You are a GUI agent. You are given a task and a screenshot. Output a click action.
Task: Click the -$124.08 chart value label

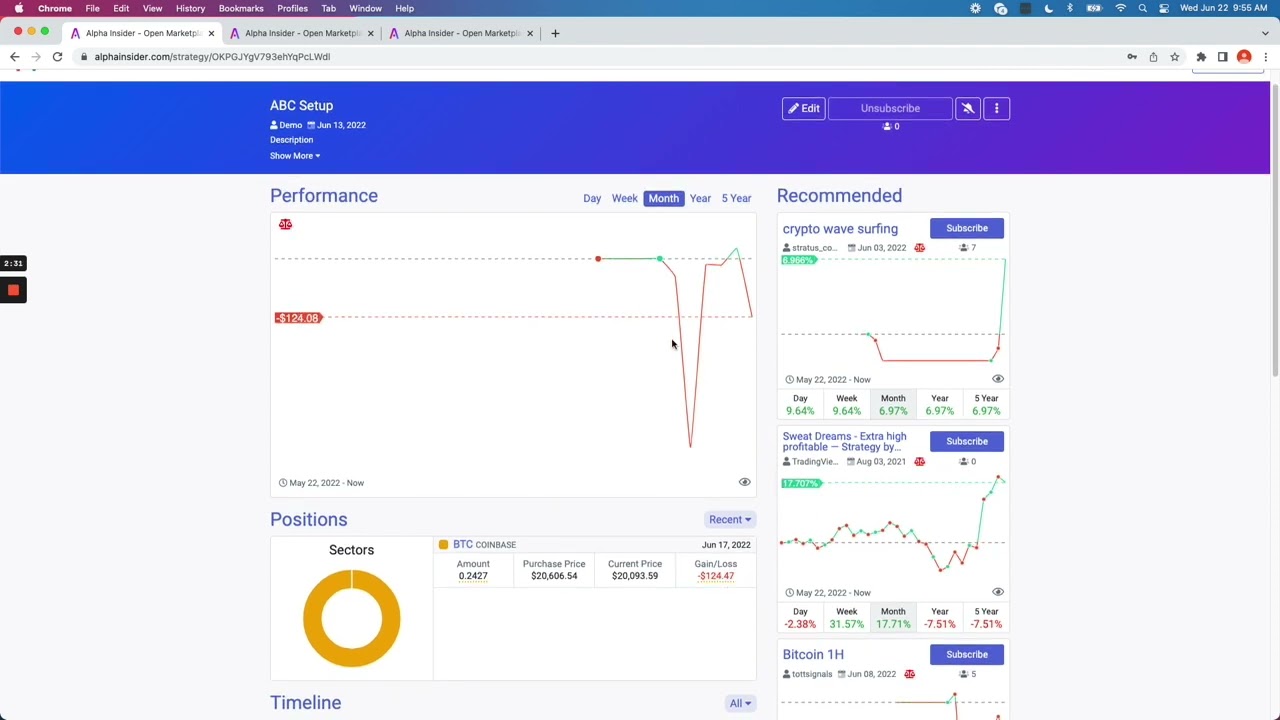(297, 318)
